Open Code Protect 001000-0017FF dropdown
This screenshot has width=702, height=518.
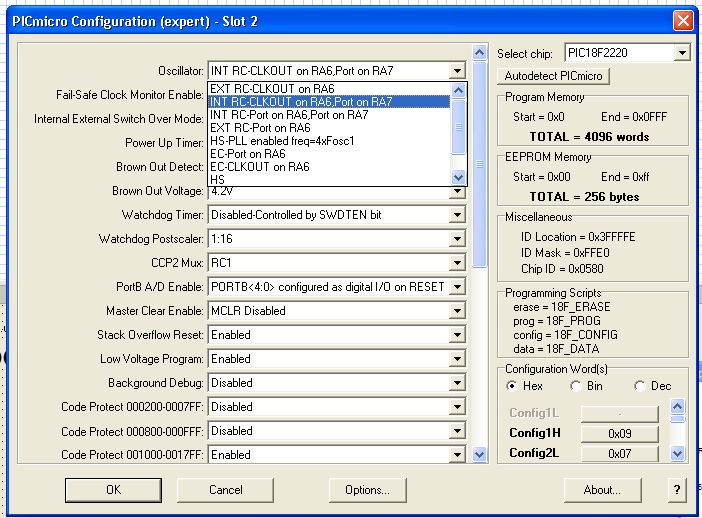click(457, 455)
